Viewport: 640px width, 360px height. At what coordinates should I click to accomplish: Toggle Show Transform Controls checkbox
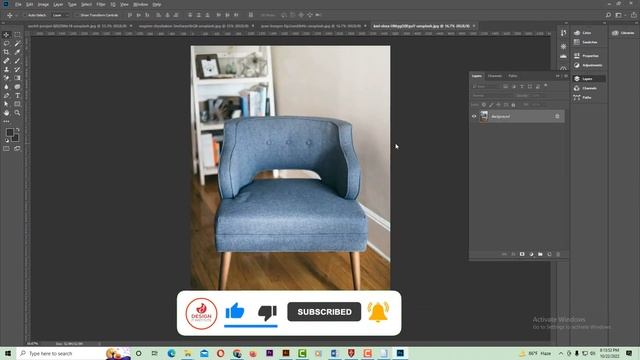click(77, 15)
